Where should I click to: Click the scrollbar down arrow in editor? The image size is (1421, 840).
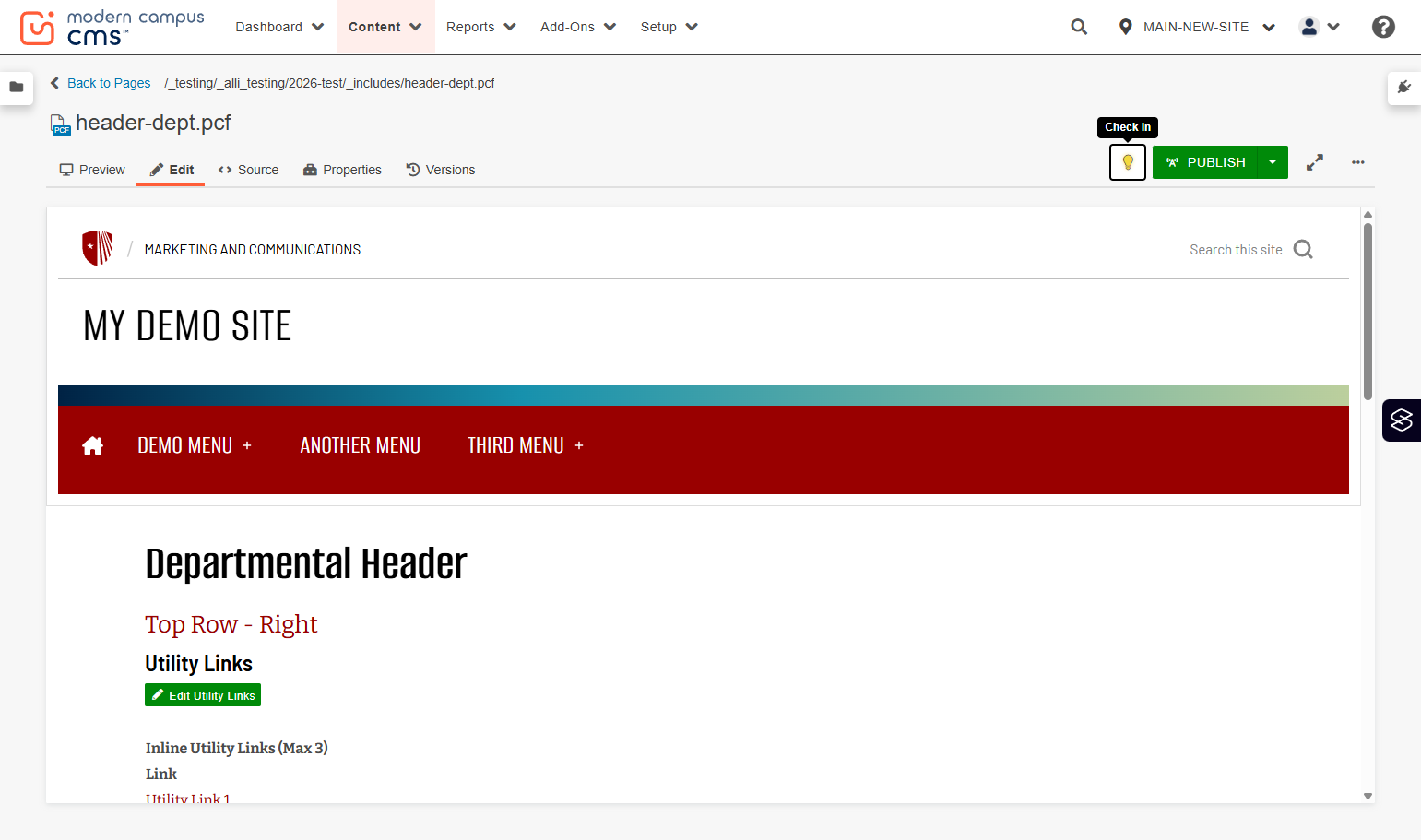[1368, 796]
